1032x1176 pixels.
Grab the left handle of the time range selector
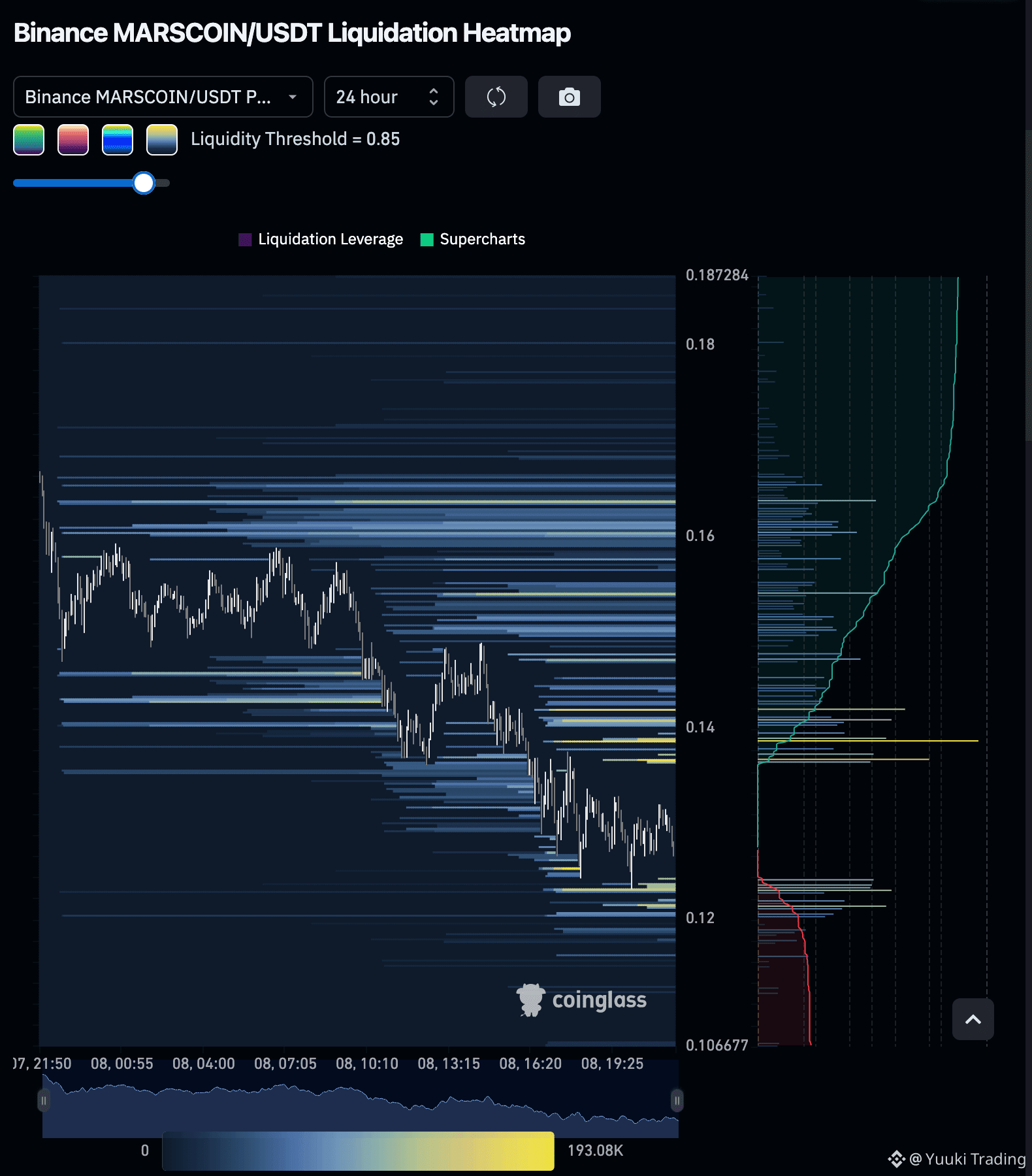coord(44,1101)
